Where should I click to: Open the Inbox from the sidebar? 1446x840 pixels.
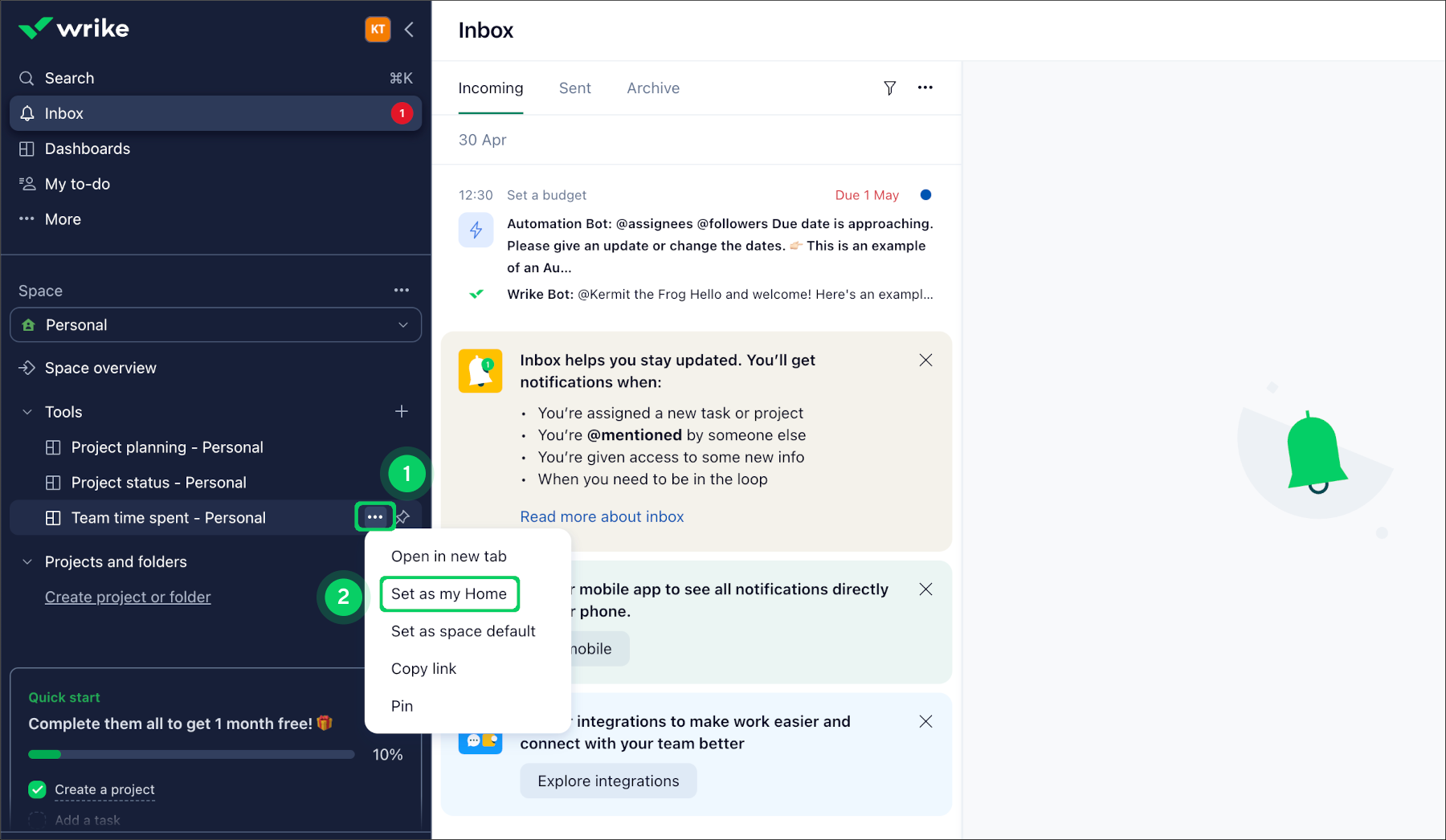coord(64,113)
